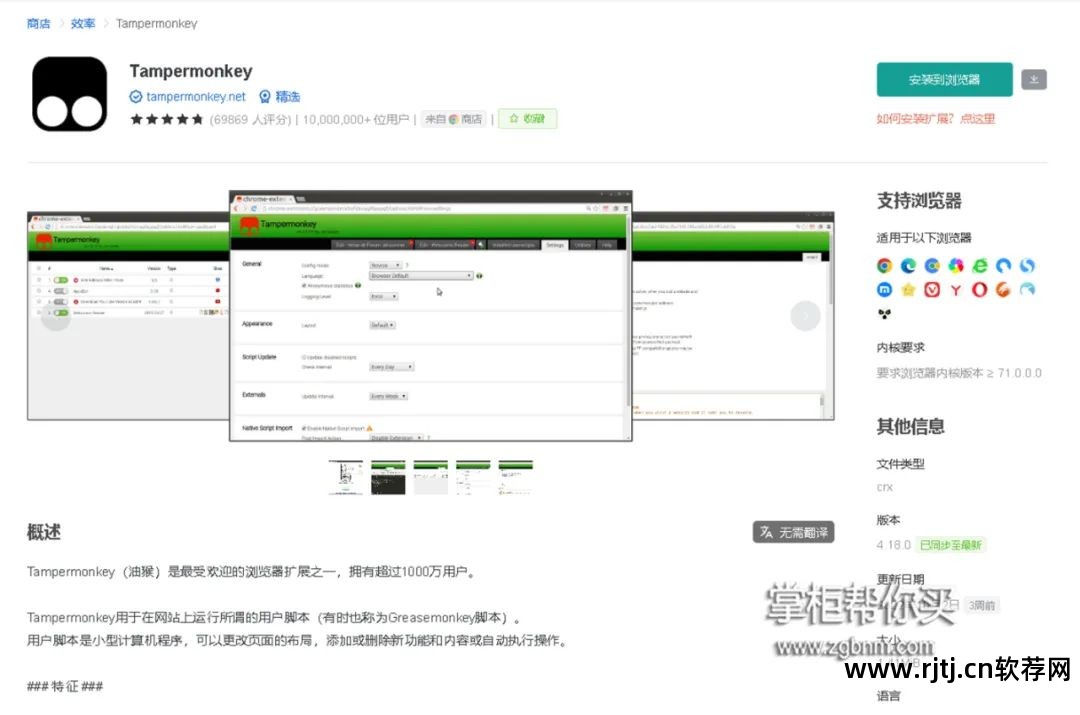Click the verified badge beside tampermonkey.net
The width and height of the screenshot is (1080, 715).
click(136, 97)
